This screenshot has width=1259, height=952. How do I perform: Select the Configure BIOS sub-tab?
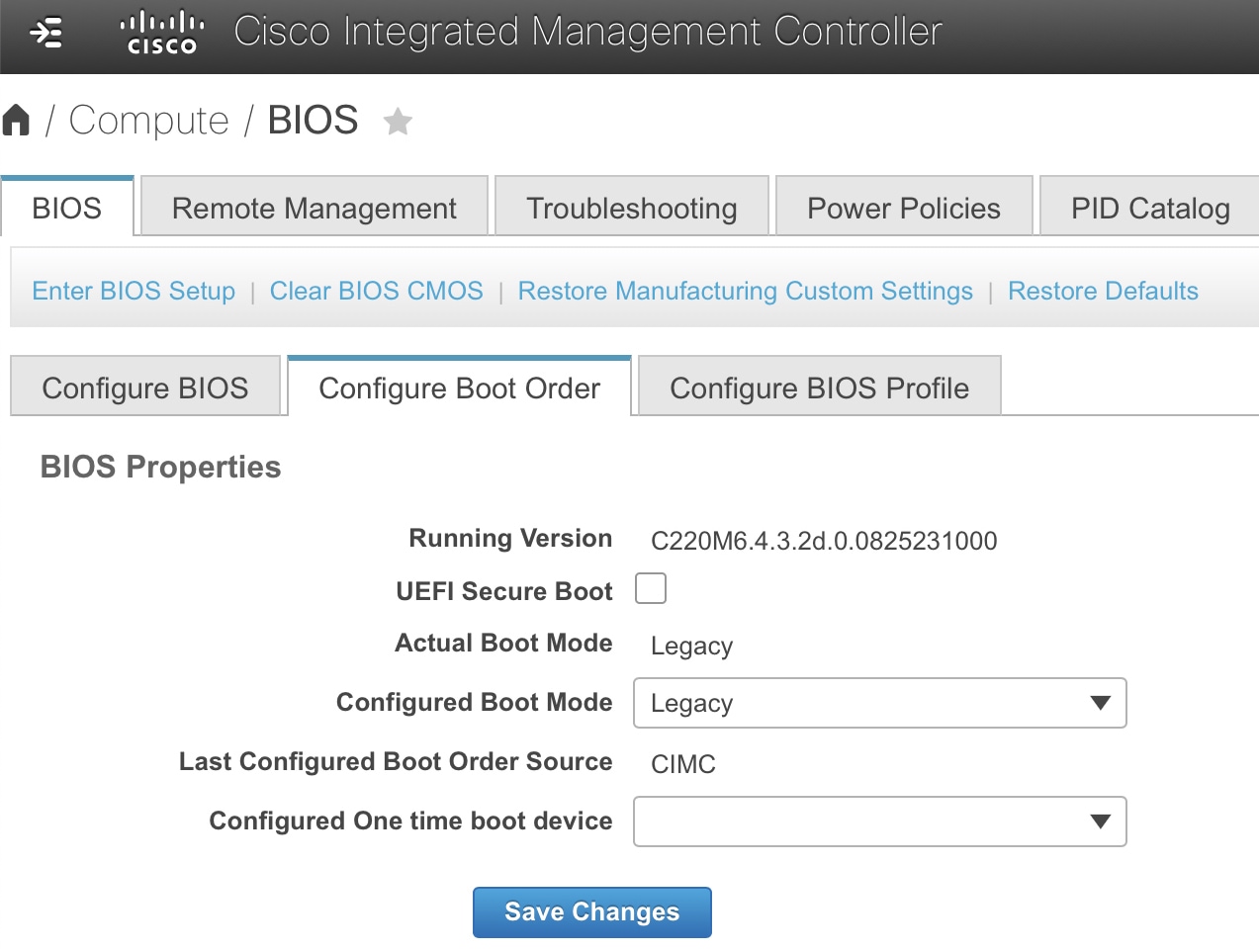point(145,388)
